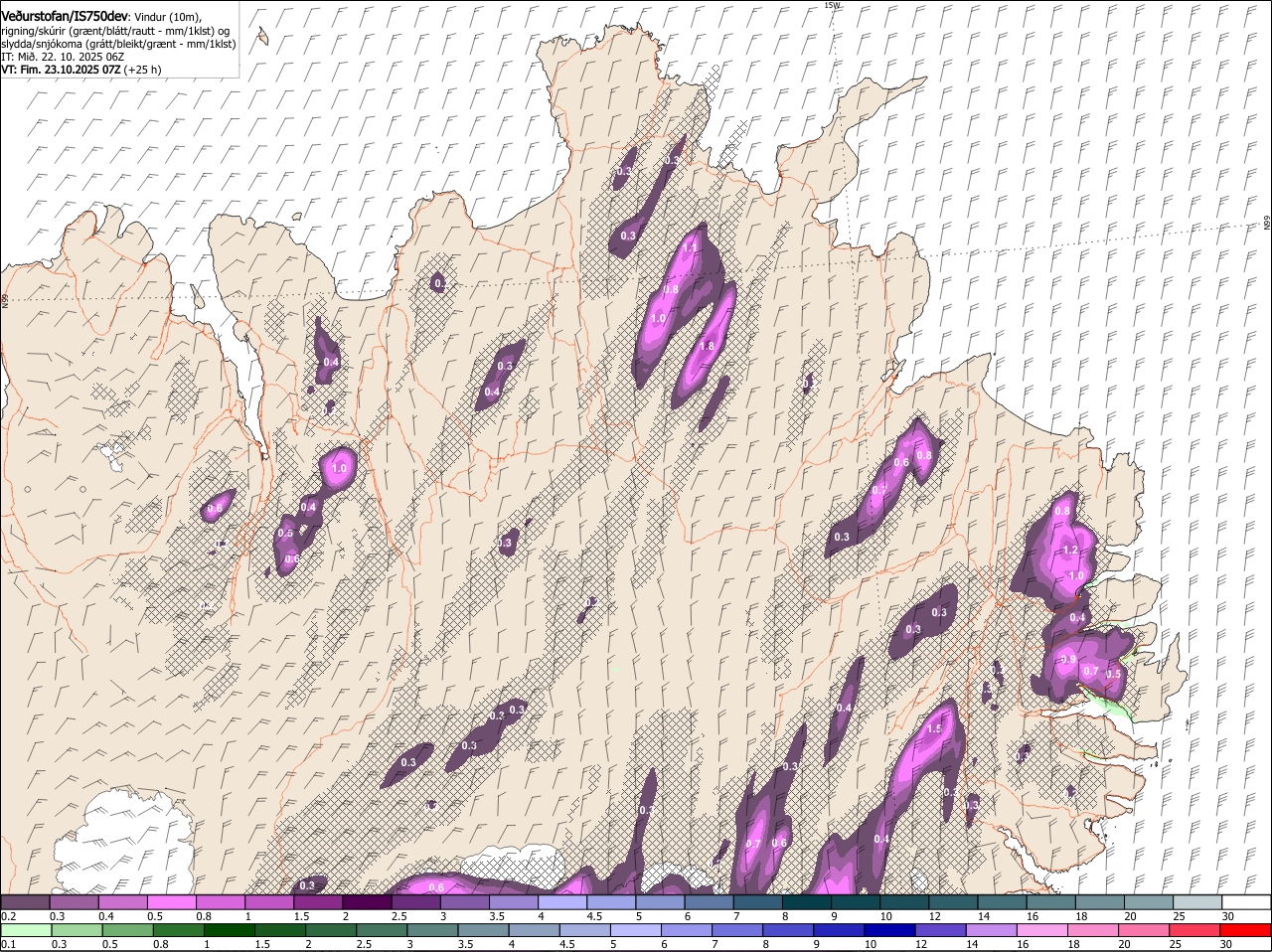Click the N99 label on the left edge
Screen dimensions: 1272x952
pos(4,299)
